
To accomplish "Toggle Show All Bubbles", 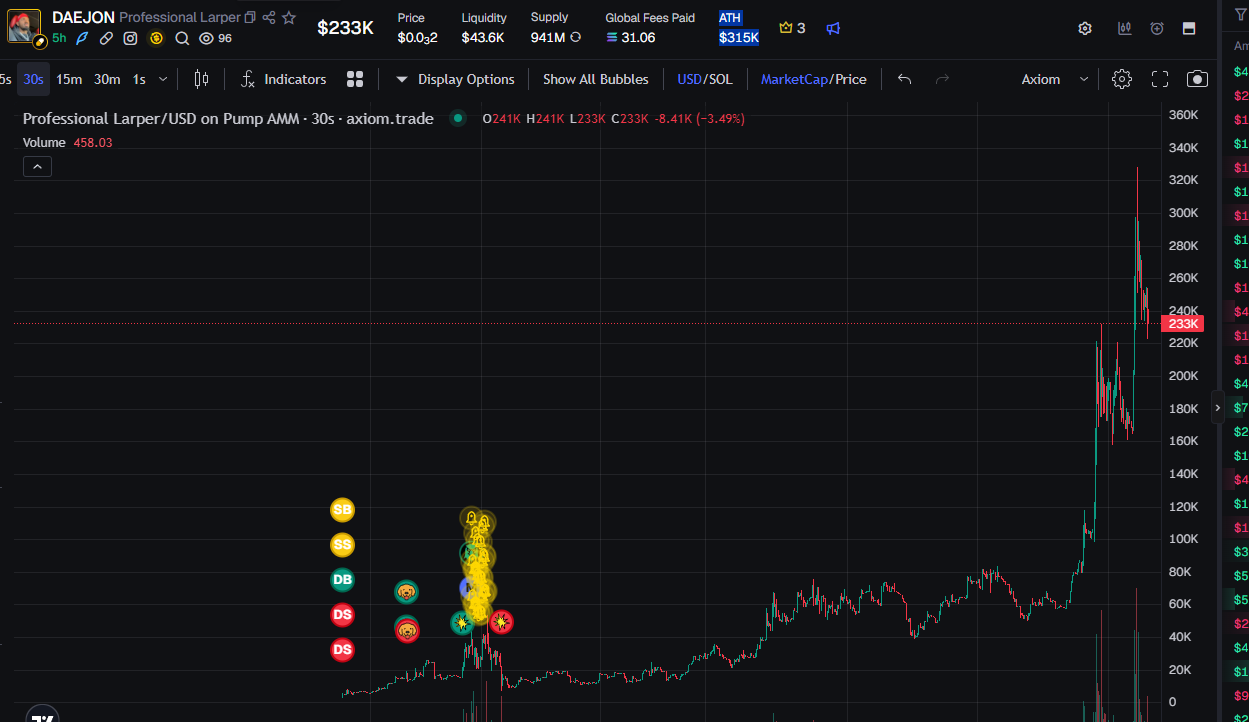I will (596, 79).
